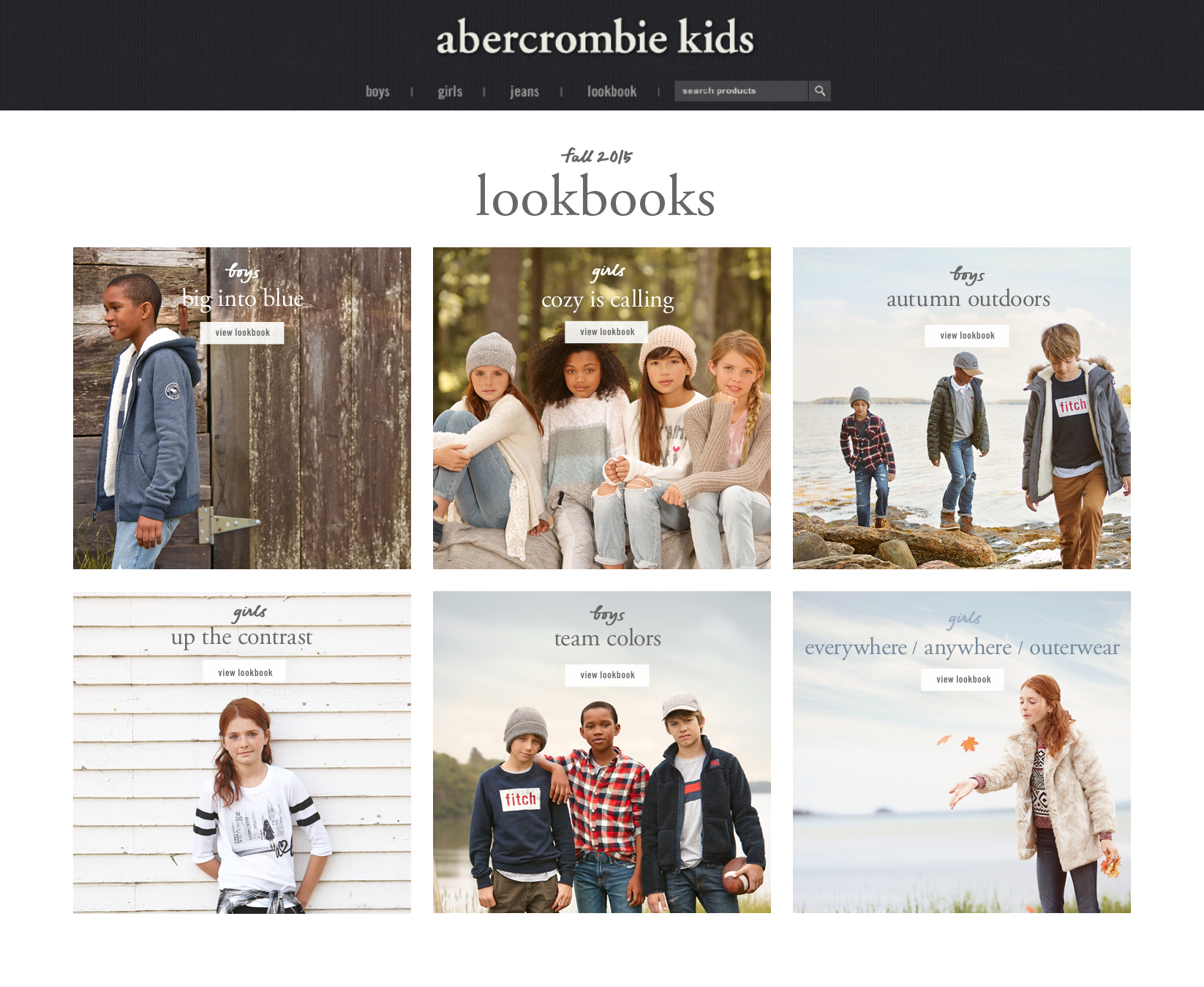
Task: Open the boys menu item
Action: tap(377, 91)
